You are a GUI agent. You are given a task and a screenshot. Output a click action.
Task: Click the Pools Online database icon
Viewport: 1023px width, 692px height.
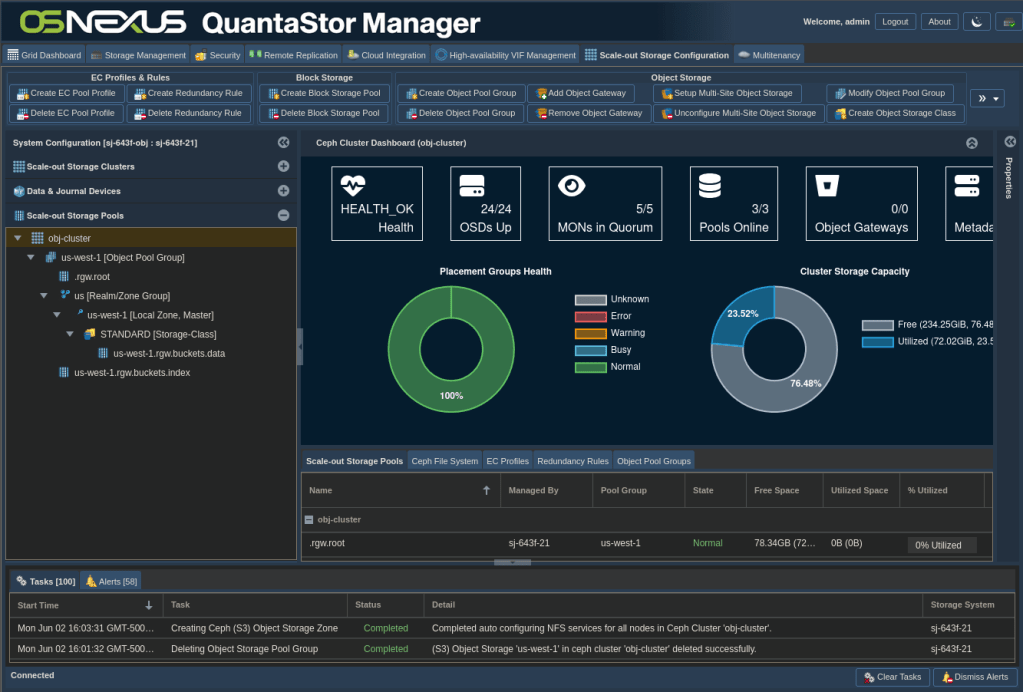tap(710, 185)
